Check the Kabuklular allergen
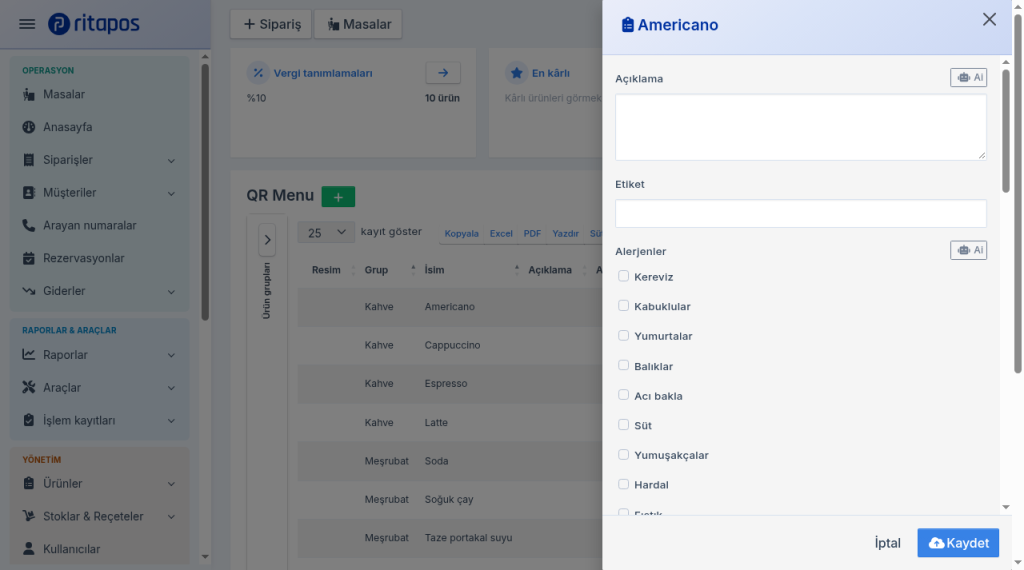The height and width of the screenshot is (570, 1024). [x=624, y=306]
